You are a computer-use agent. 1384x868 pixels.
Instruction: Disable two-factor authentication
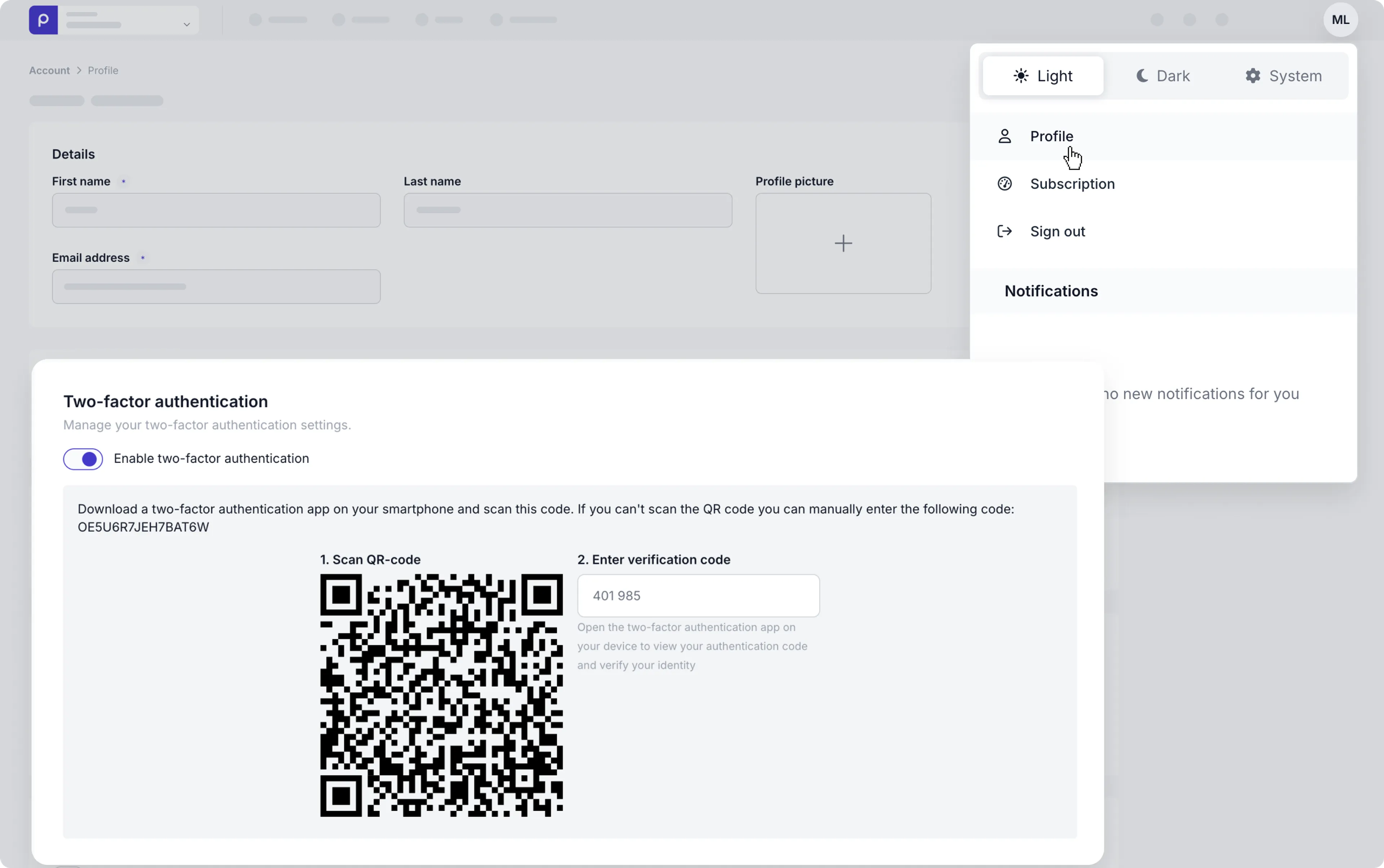[x=82, y=459]
